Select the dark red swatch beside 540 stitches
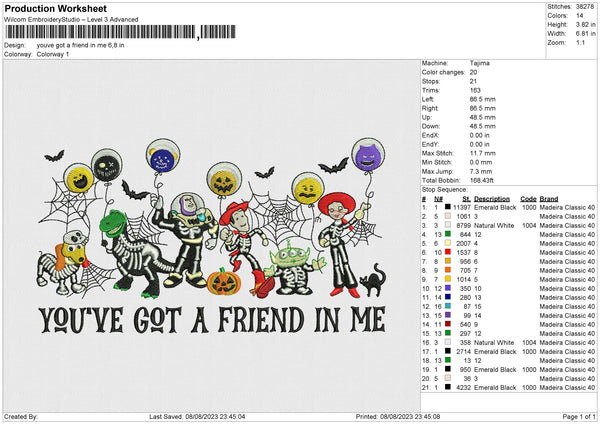This screenshot has width=600, height=424. [x=447, y=324]
